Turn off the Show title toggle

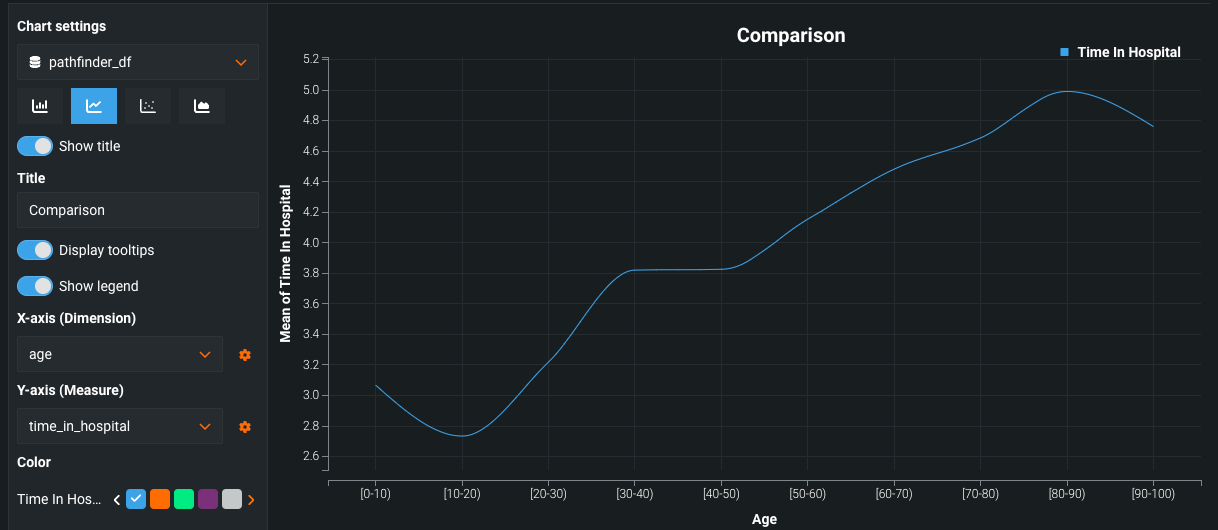click(35, 146)
